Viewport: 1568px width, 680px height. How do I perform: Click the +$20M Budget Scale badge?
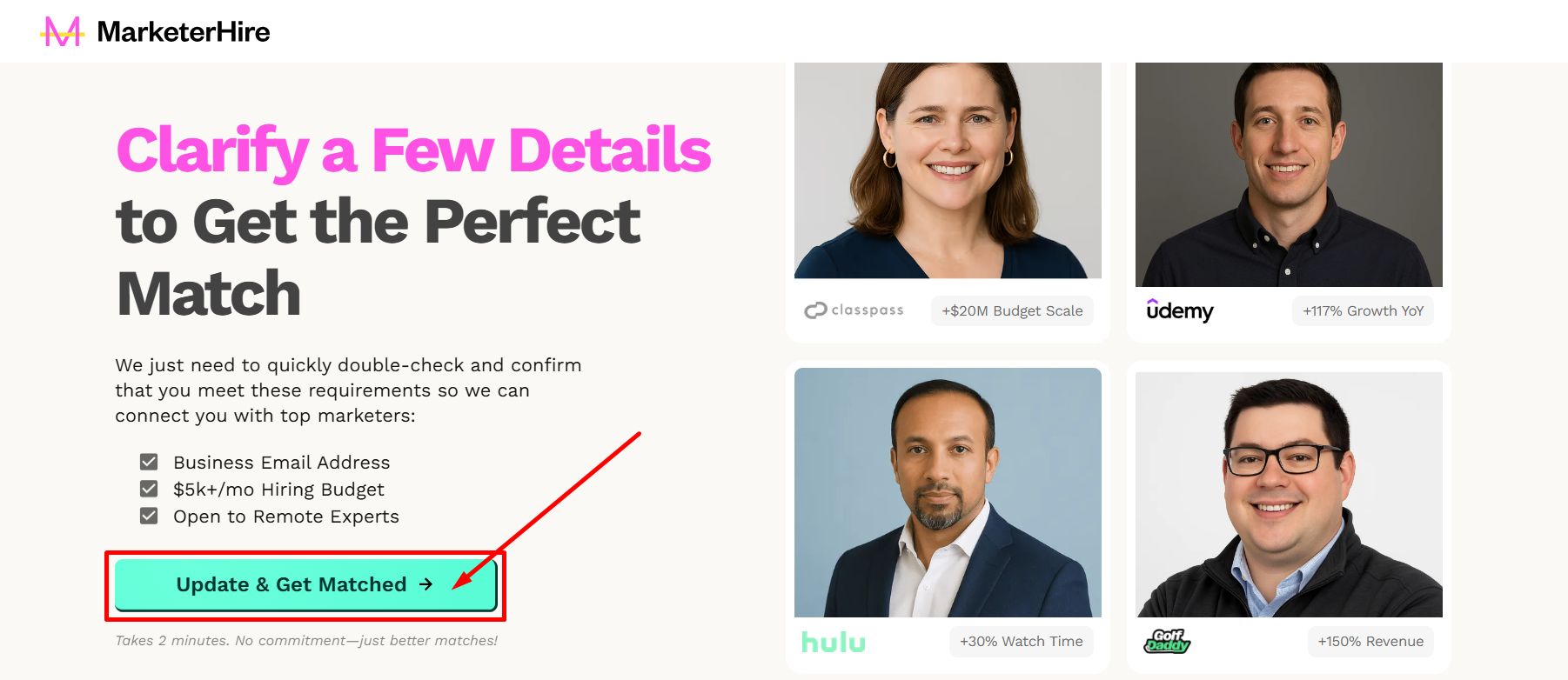point(1012,310)
